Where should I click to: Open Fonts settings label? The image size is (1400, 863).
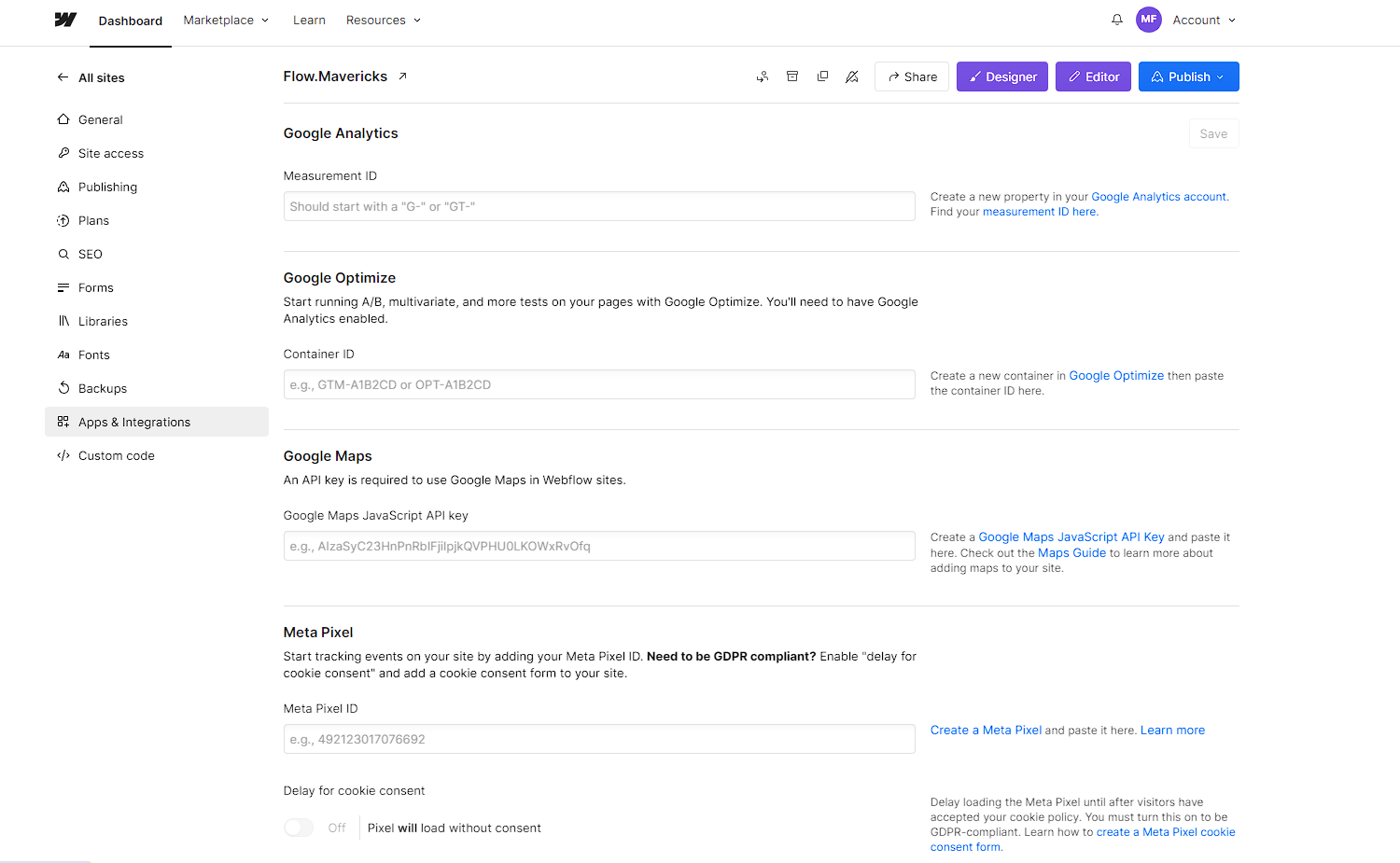coord(94,355)
